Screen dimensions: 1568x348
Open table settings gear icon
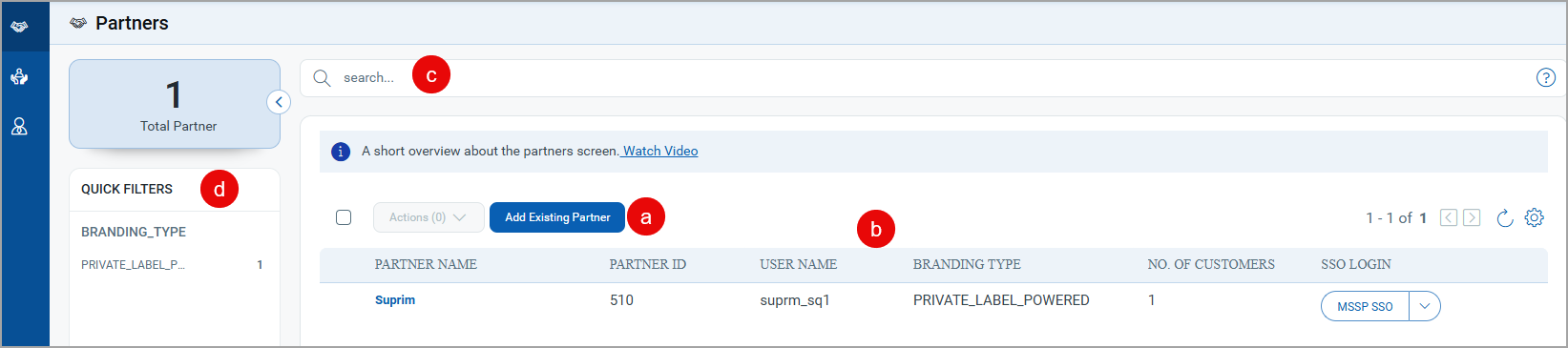1535,217
